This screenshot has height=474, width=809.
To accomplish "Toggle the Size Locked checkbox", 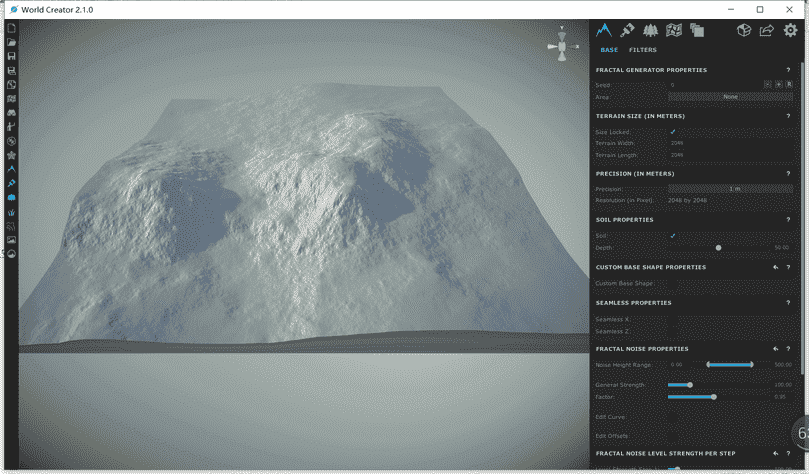I will point(673,132).
